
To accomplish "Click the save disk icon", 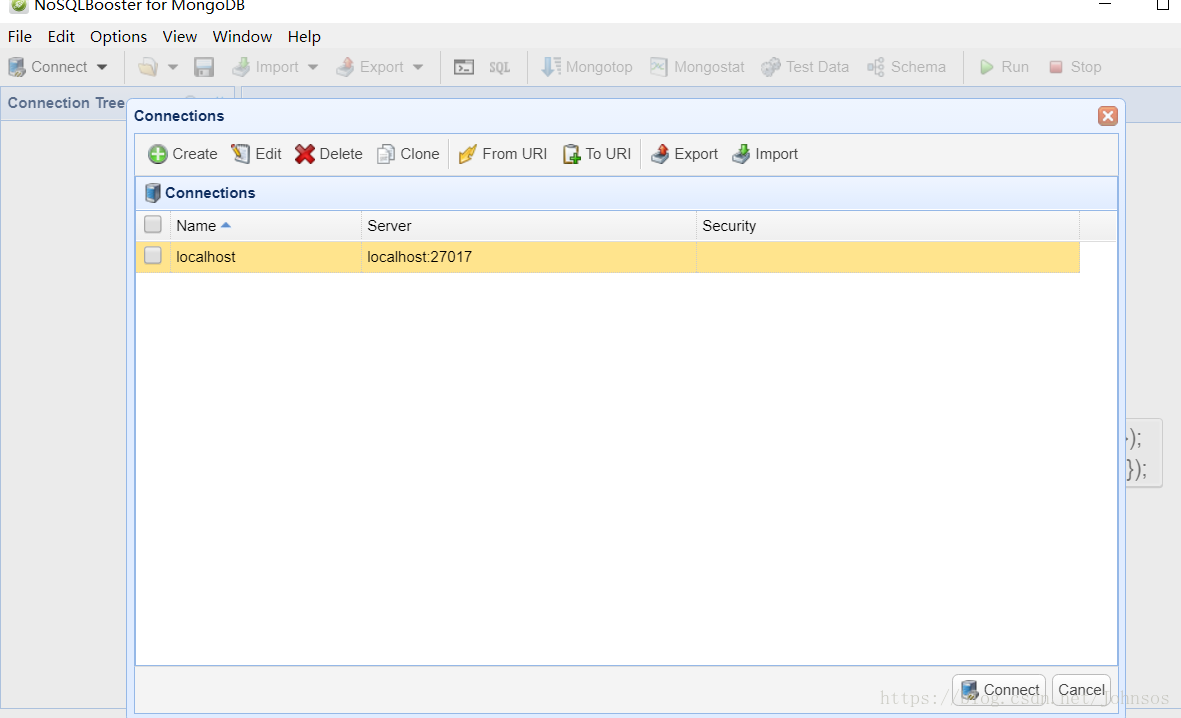I will point(204,67).
